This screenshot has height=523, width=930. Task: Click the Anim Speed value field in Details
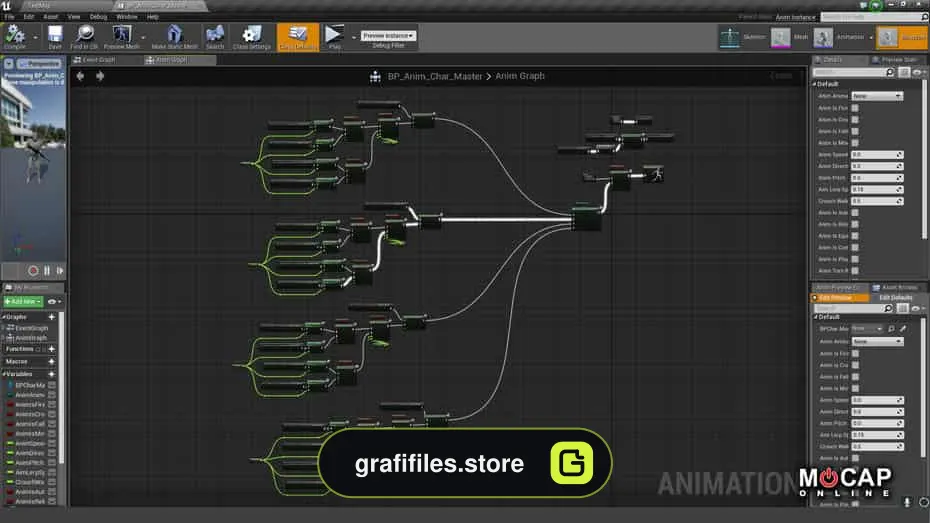pos(877,154)
